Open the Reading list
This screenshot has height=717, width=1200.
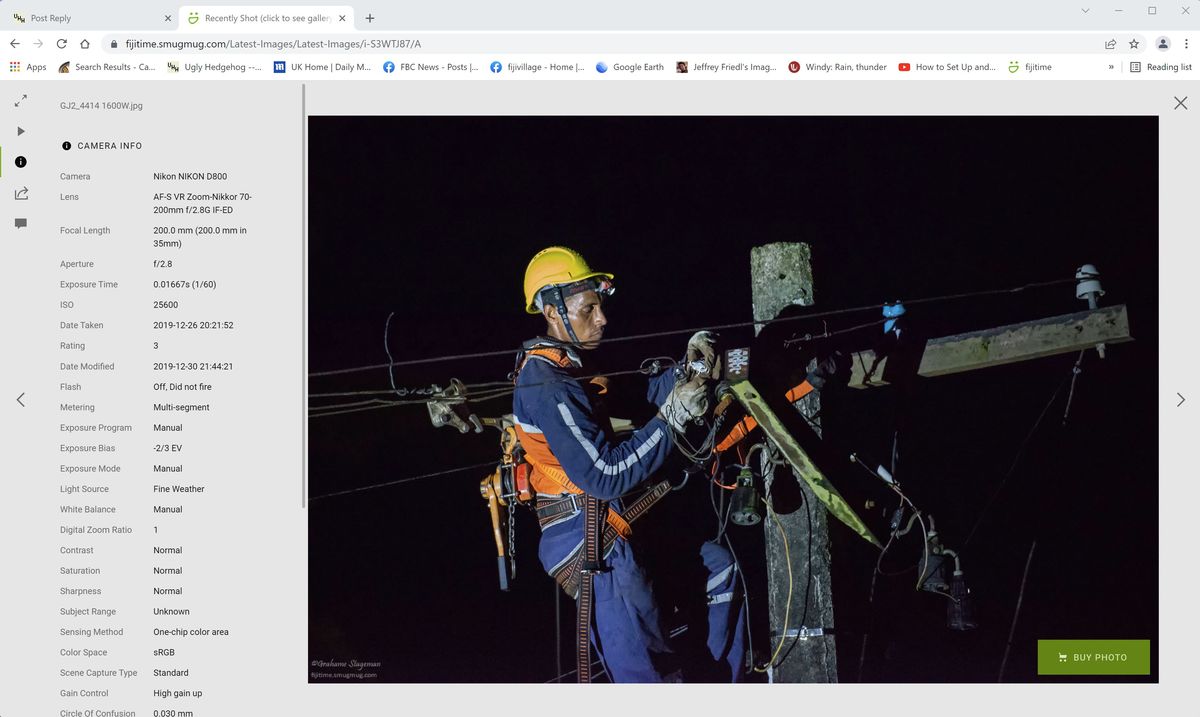(x=1161, y=67)
